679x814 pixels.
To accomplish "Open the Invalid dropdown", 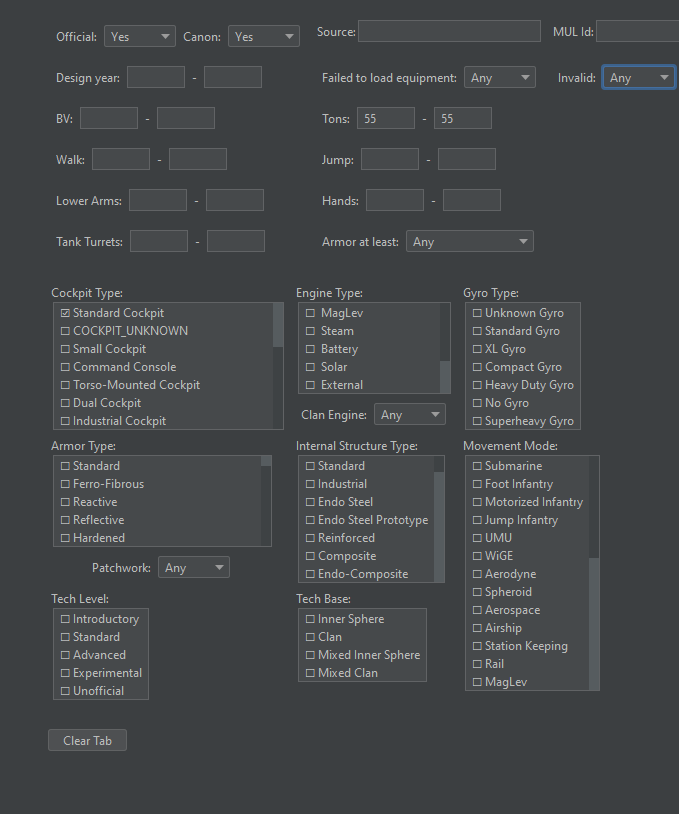I will pos(639,77).
